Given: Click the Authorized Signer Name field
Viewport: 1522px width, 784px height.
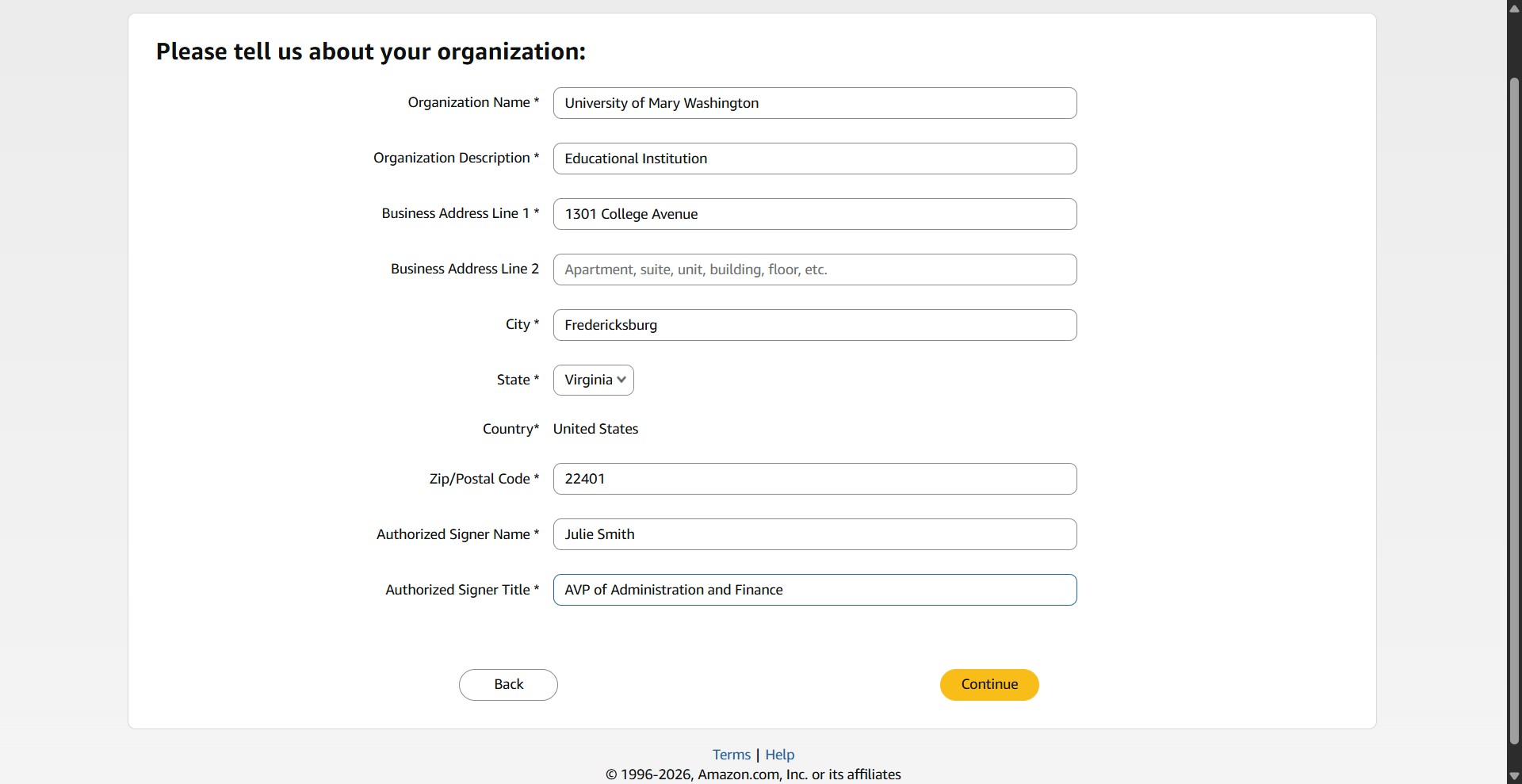Looking at the screenshot, I should 815,534.
